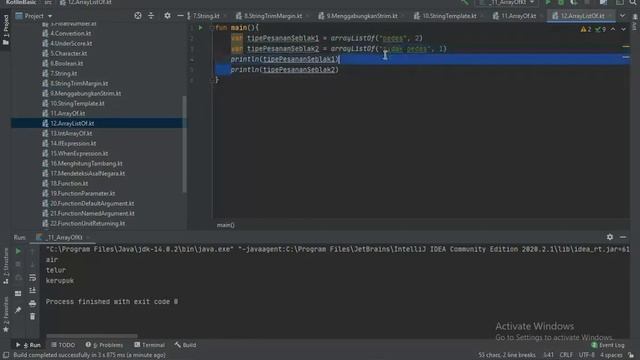The image size is (640, 360).
Task: Click the Search Everywhere magnifier icon
Action: click(633, 2)
